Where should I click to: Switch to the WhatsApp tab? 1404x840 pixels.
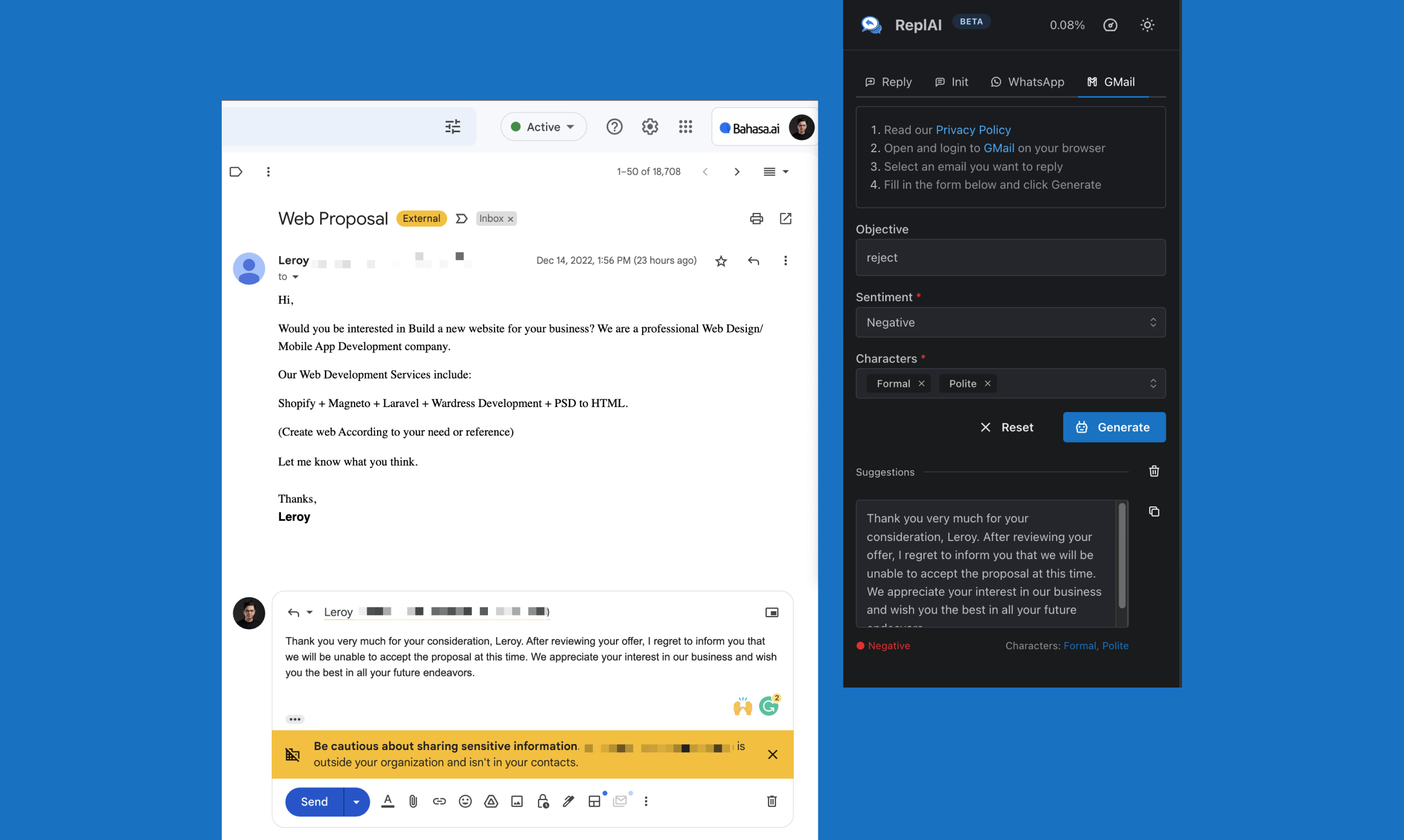[x=1027, y=82]
